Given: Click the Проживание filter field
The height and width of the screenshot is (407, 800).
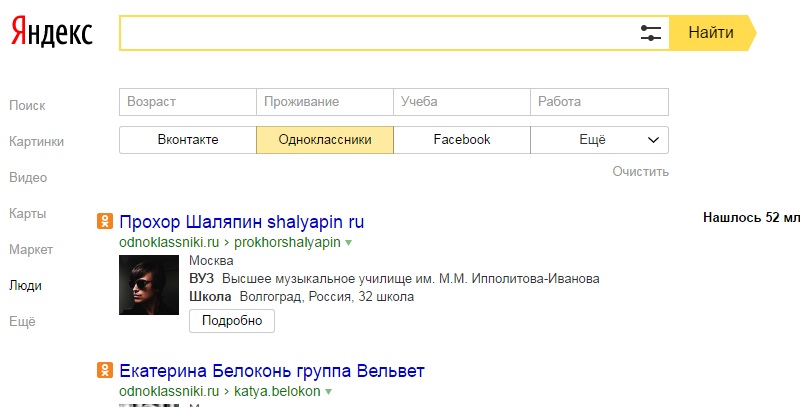Looking at the screenshot, I should (325, 101).
